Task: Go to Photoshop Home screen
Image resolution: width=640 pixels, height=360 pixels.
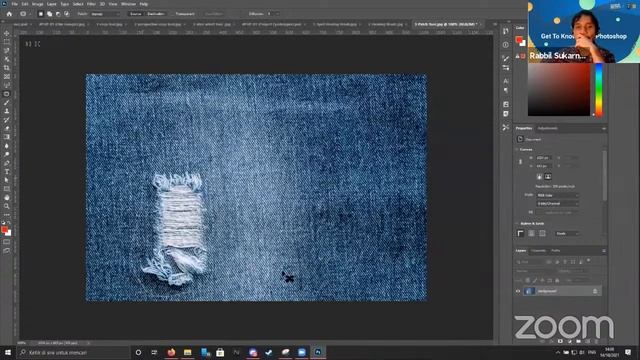Action: tap(9, 14)
